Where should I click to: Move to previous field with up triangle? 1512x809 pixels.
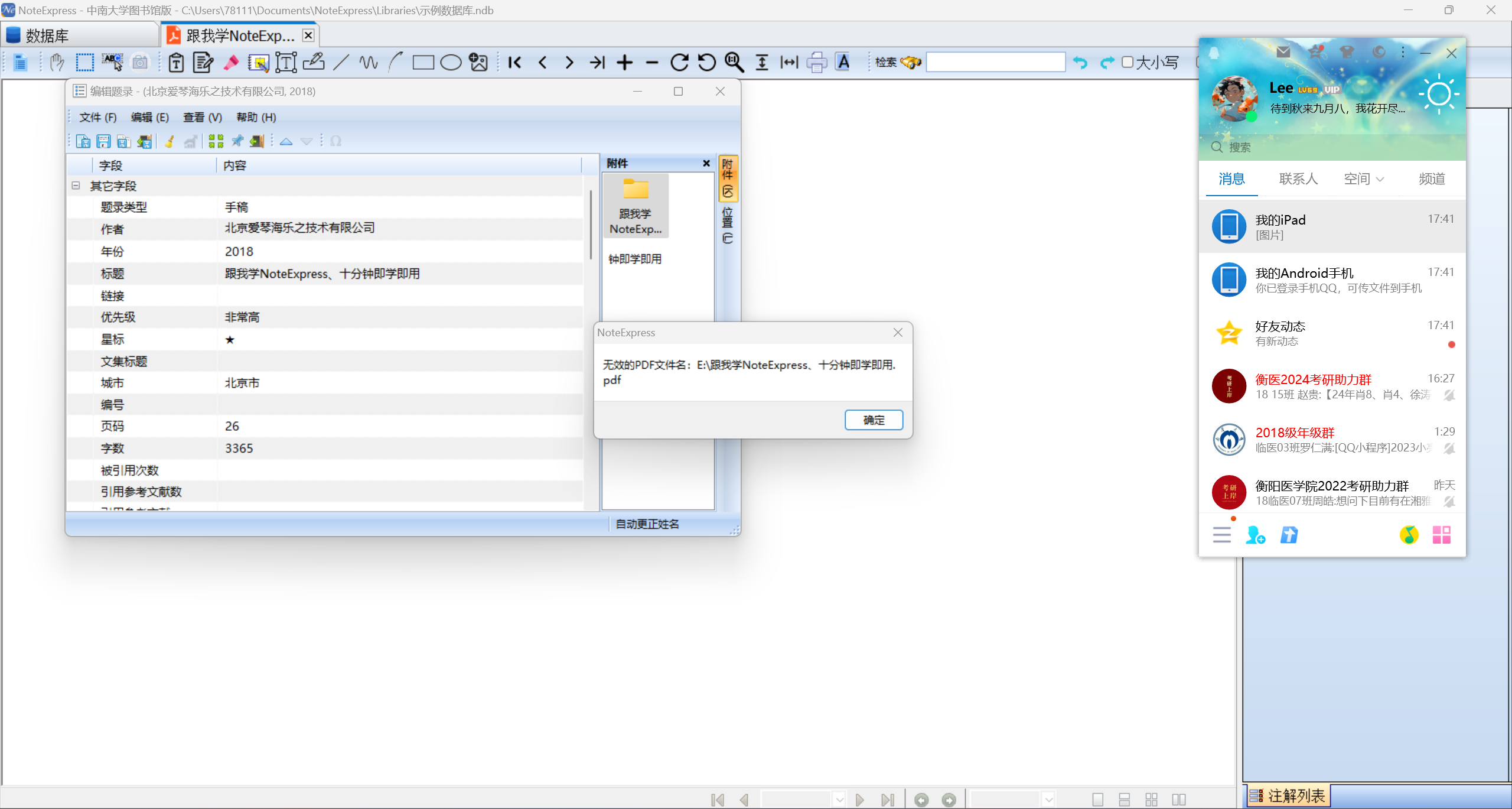coord(286,141)
